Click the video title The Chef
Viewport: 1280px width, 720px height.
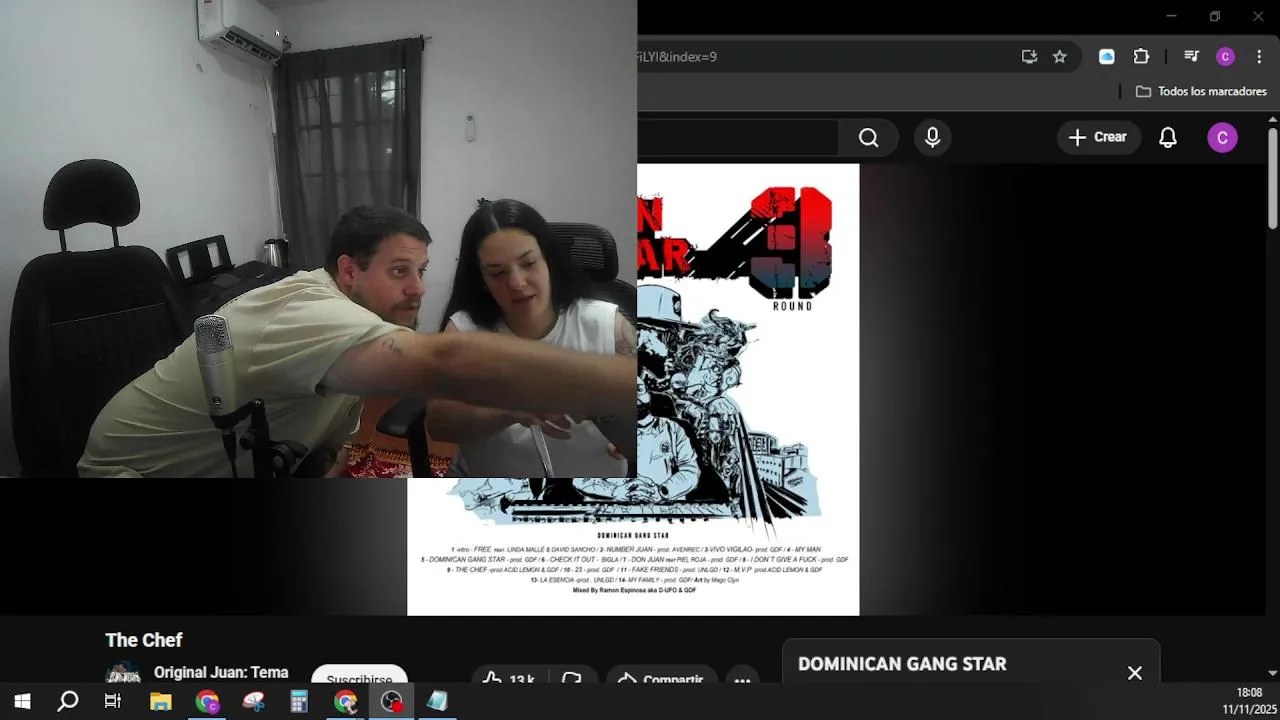click(144, 640)
